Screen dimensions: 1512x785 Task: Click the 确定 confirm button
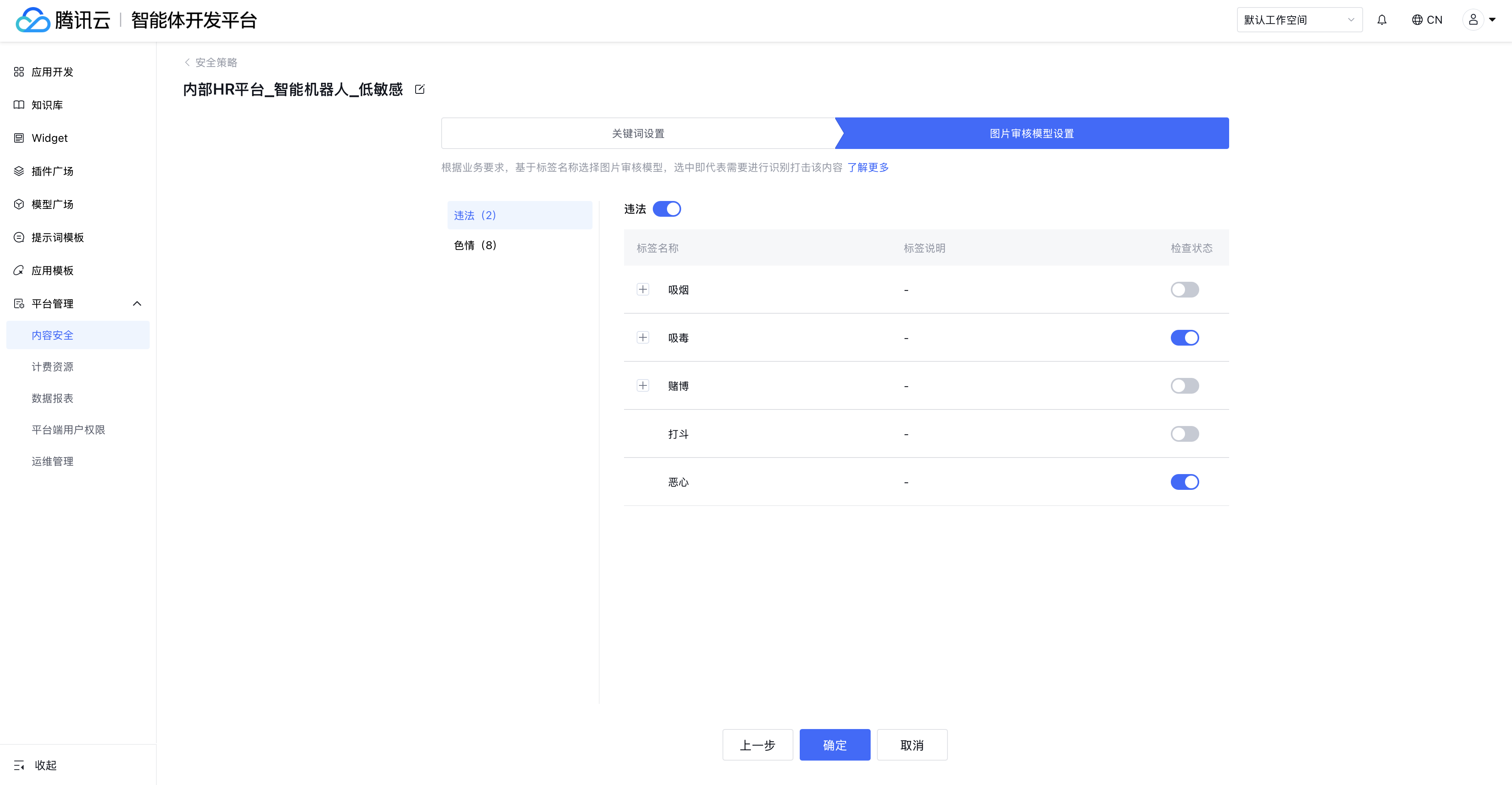(834, 745)
